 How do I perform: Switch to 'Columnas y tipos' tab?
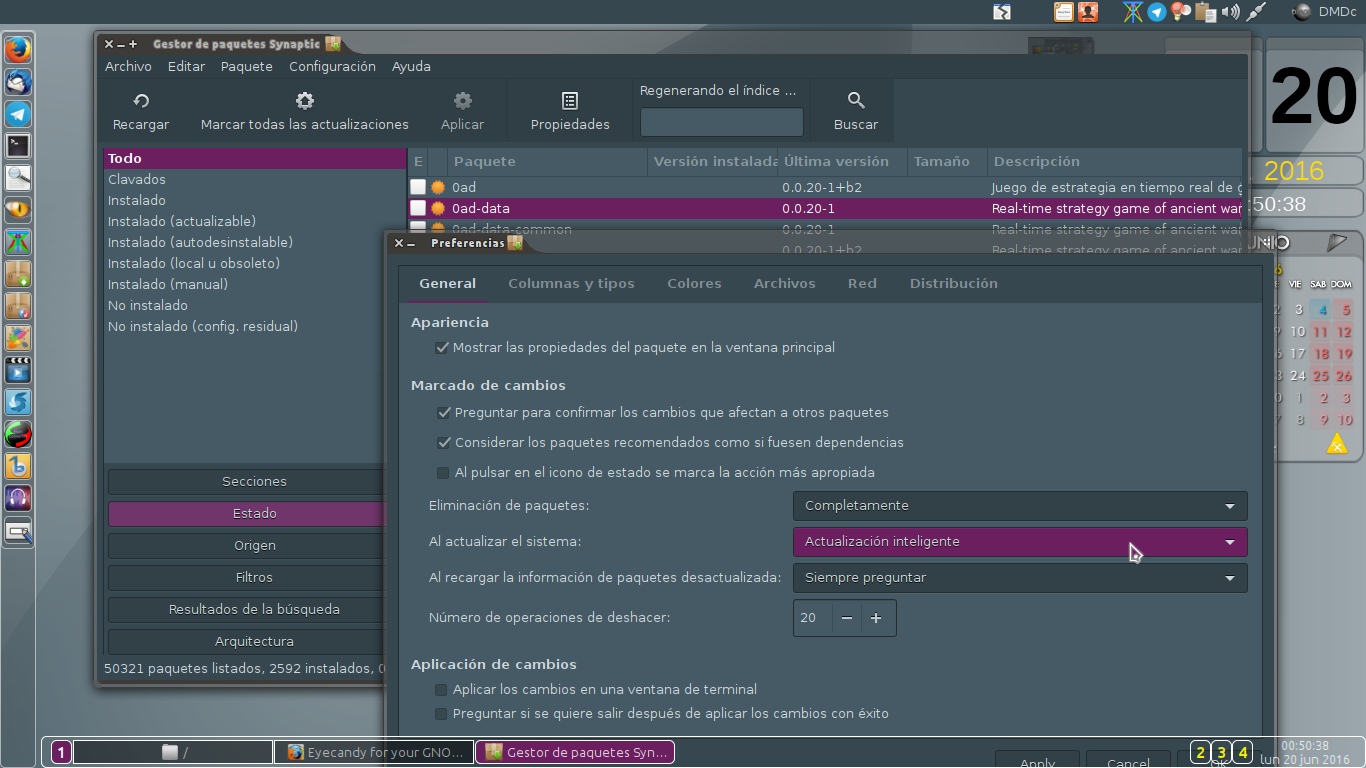[571, 284]
